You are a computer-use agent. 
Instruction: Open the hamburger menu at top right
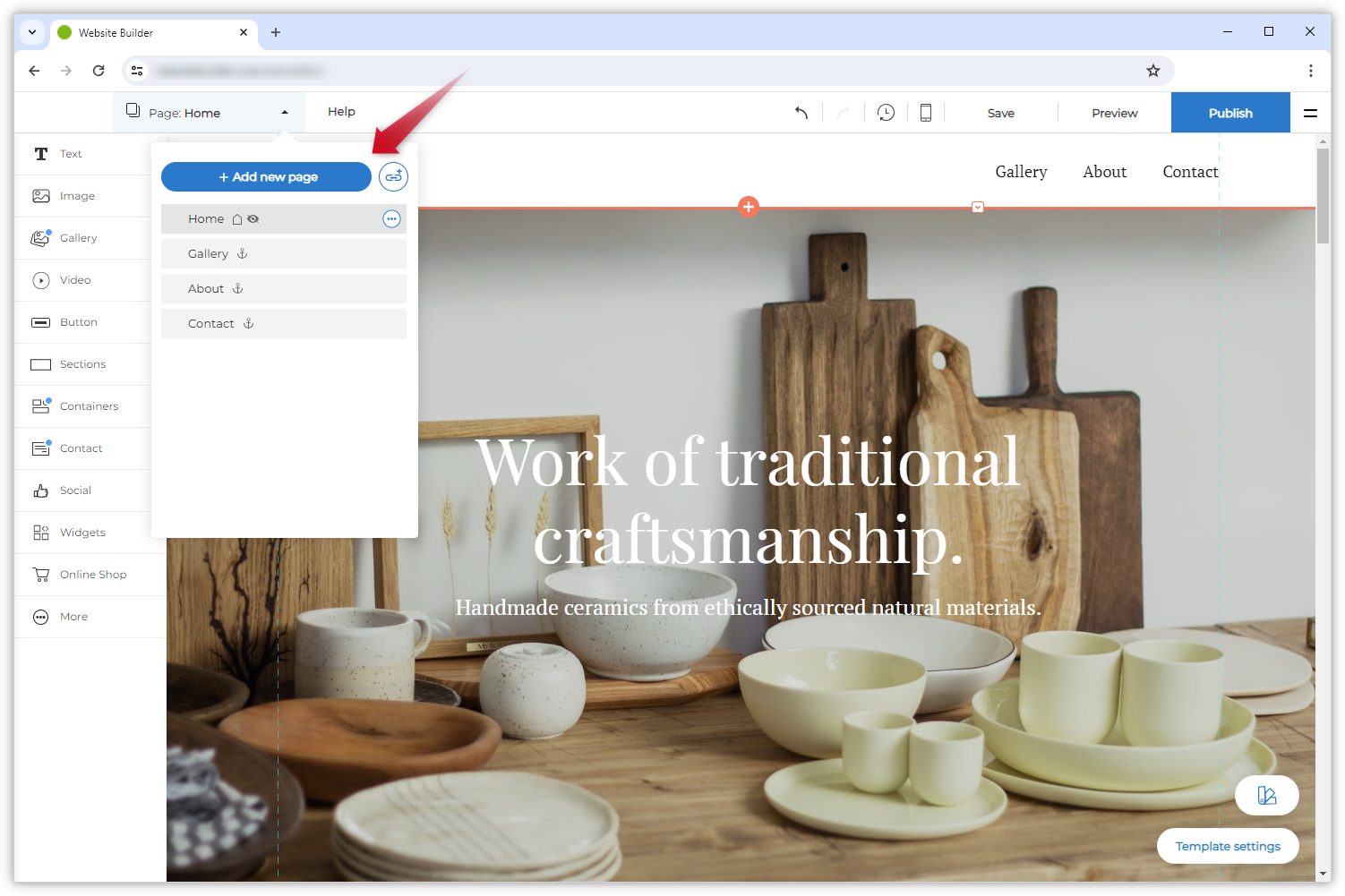point(1310,113)
